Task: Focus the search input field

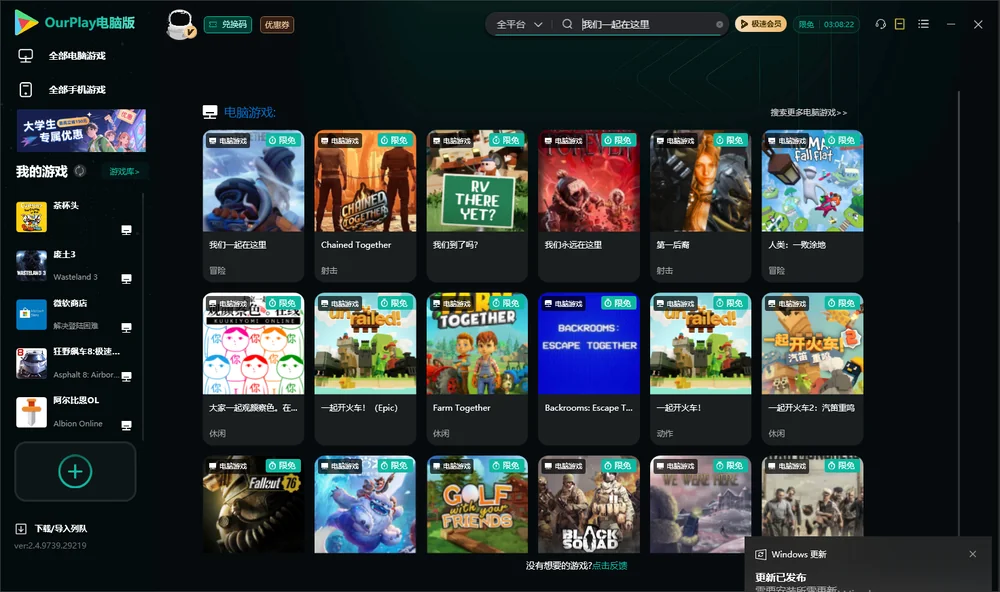Action: tap(646, 24)
